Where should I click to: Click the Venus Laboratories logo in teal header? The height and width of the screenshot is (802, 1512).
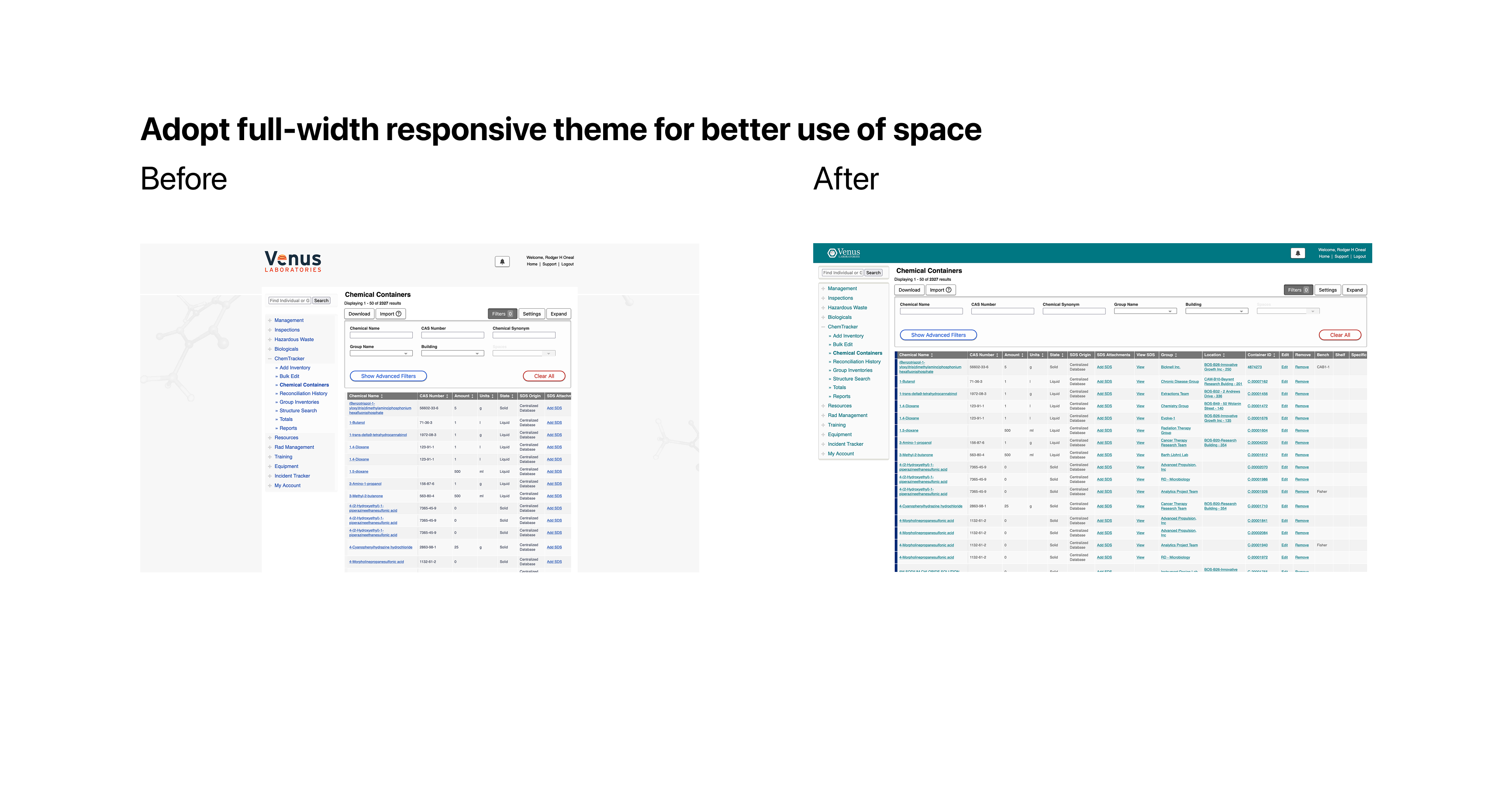(x=843, y=253)
